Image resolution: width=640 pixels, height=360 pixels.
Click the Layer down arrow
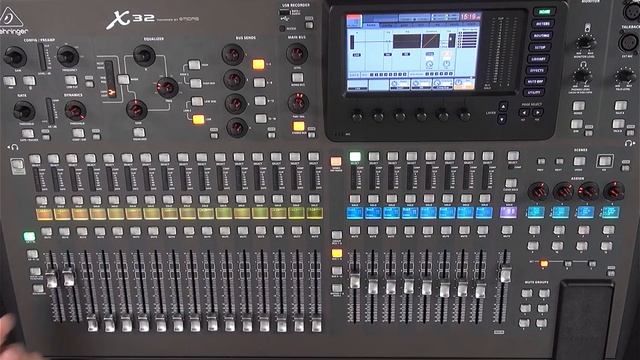[x=502, y=119]
